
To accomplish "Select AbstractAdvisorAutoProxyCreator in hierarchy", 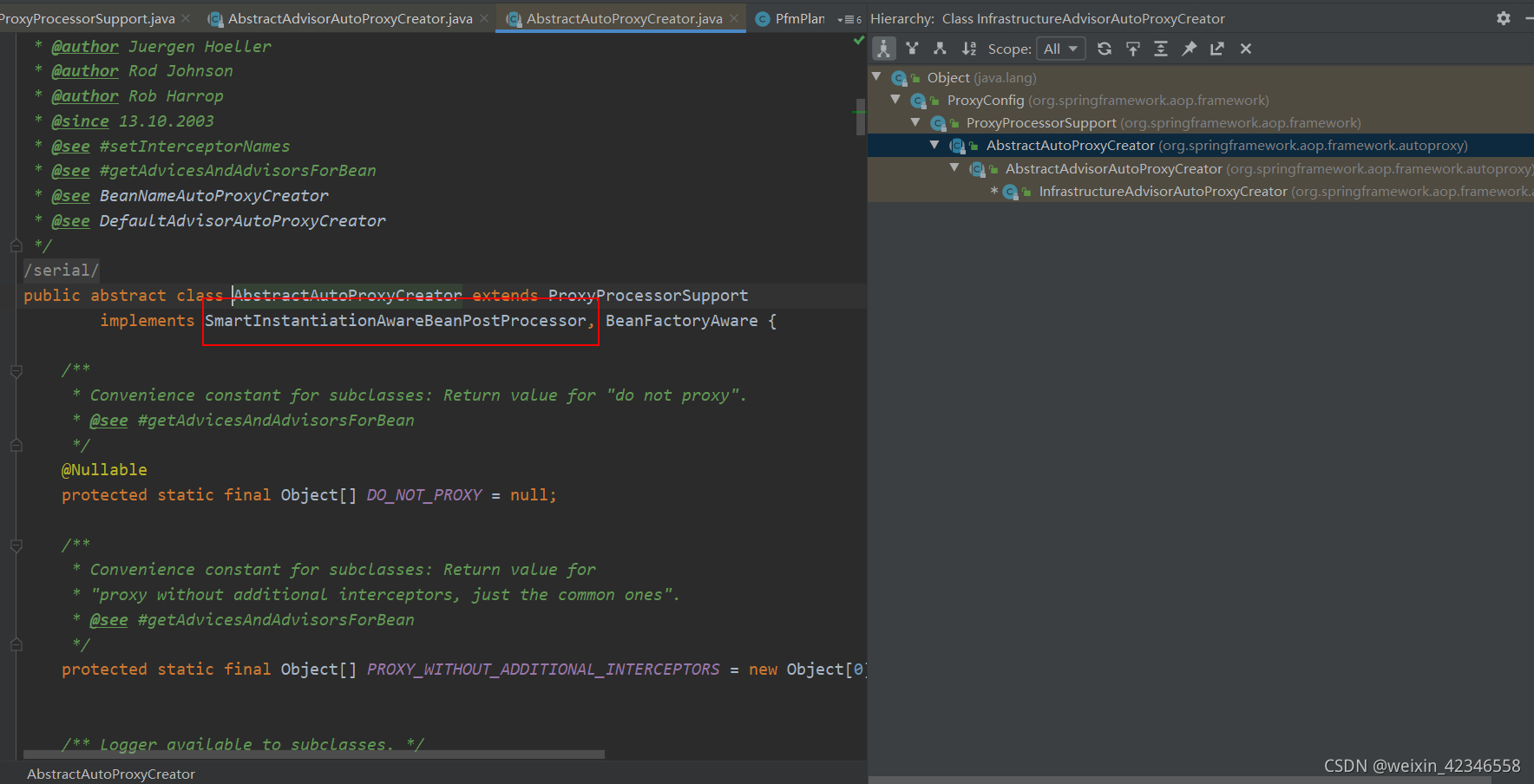I will coord(1201,168).
